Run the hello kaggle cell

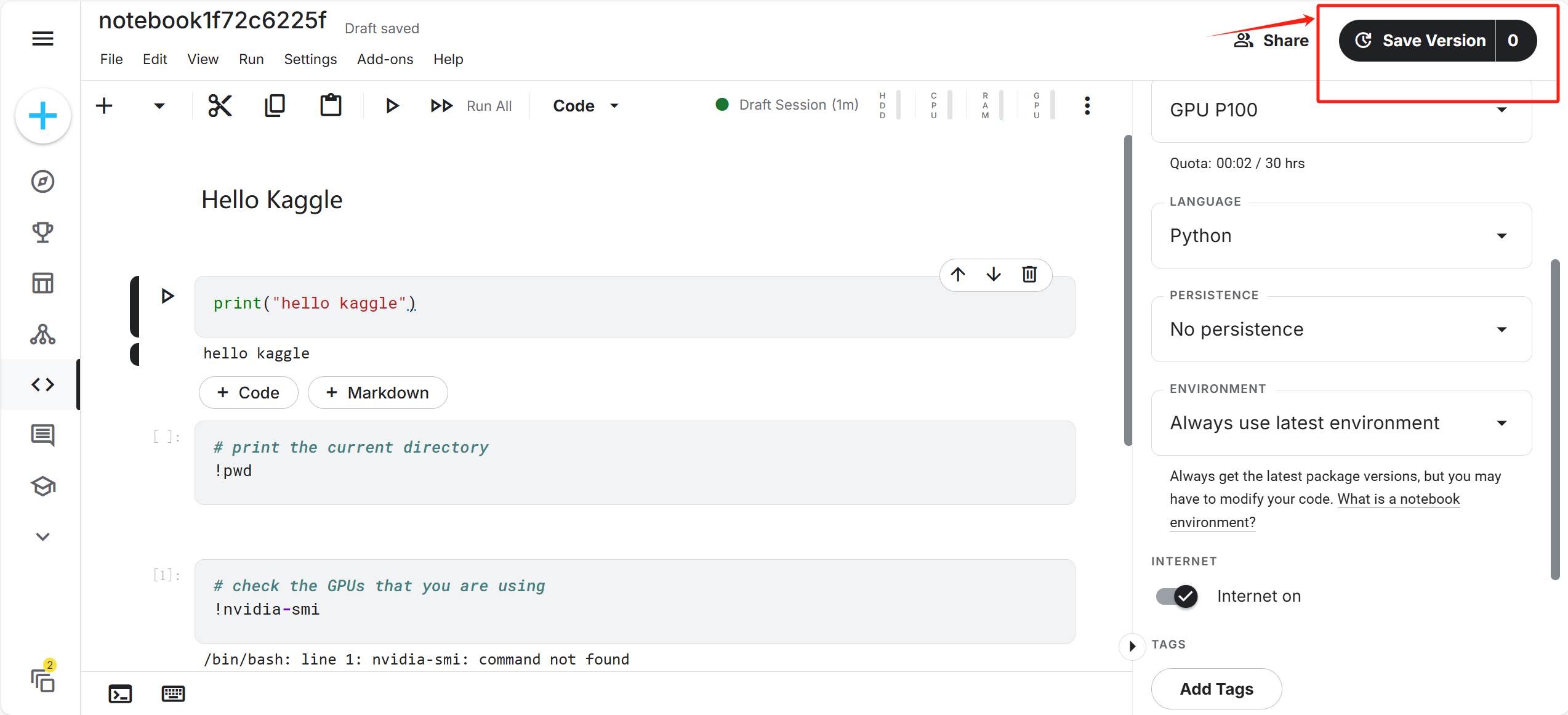click(x=167, y=296)
